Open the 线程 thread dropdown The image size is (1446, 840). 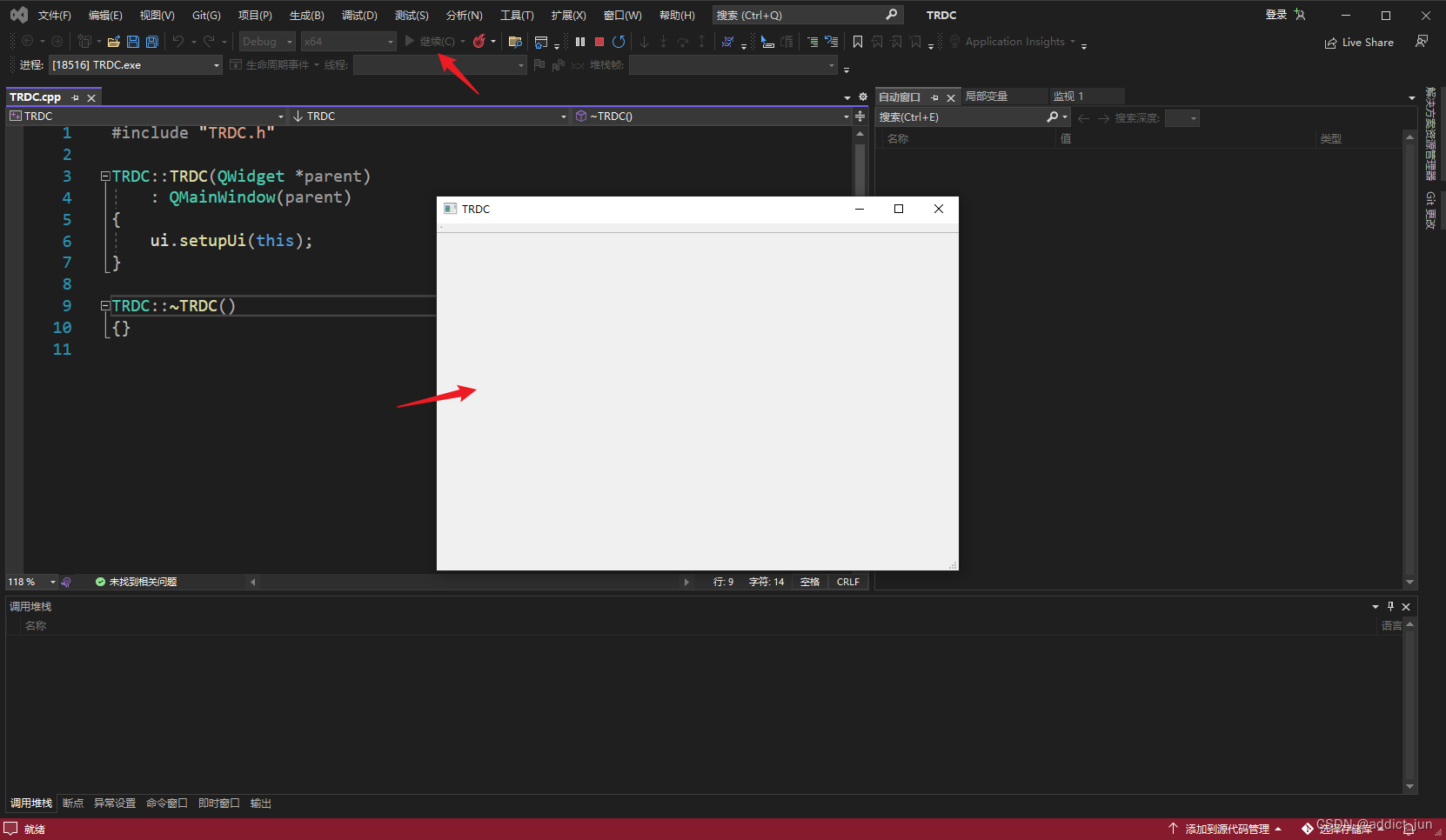click(439, 65)
